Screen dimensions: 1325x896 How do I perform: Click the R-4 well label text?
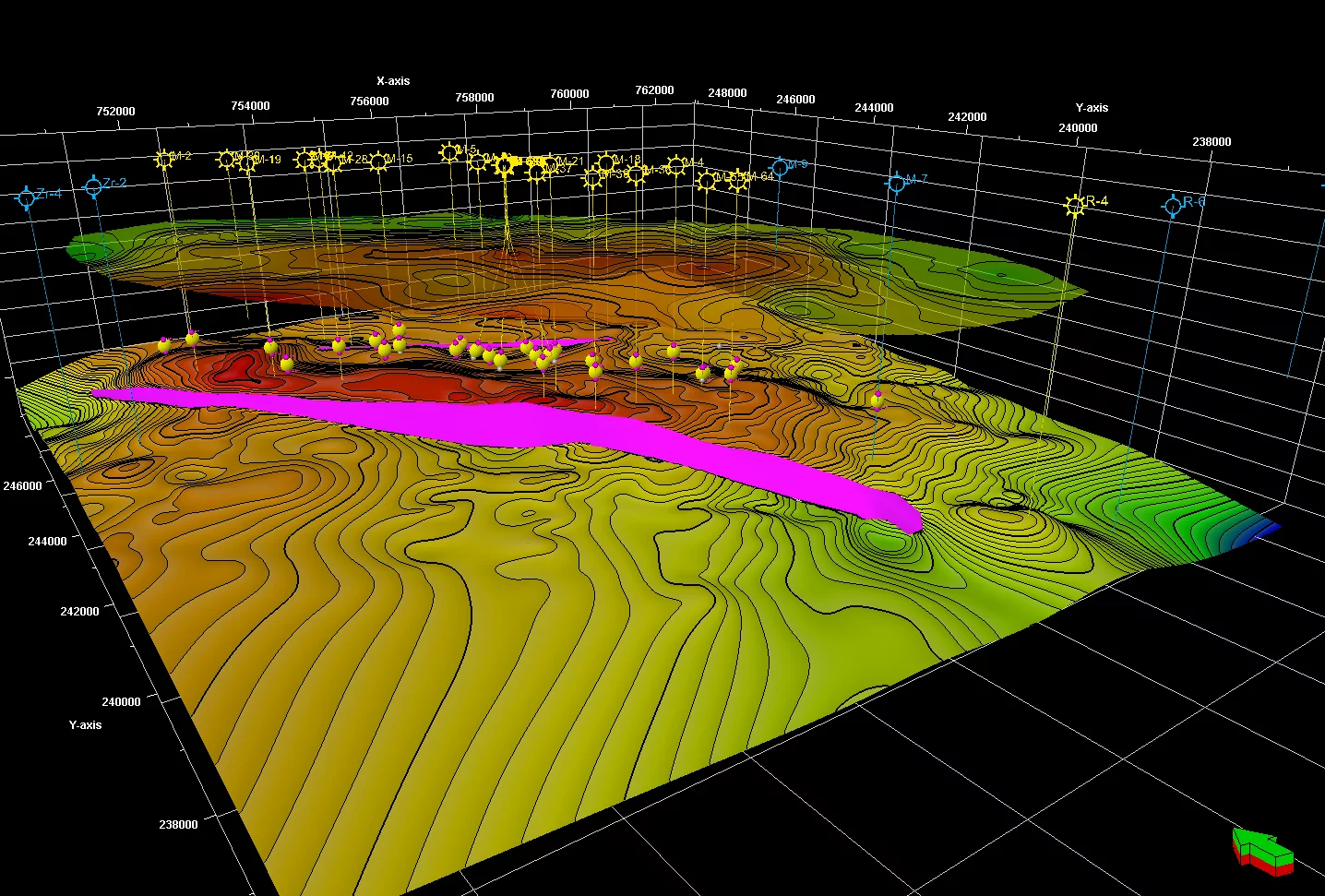[1097, 201]
